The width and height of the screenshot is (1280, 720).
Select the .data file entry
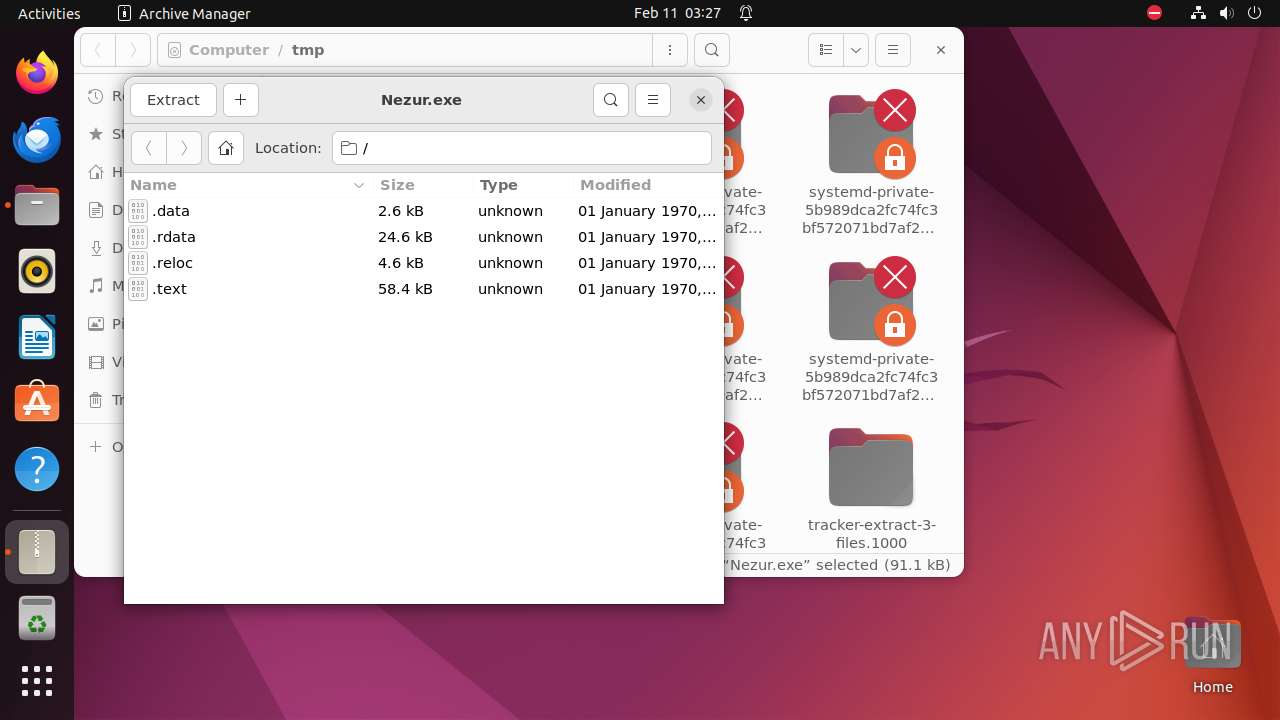point(423,211)
